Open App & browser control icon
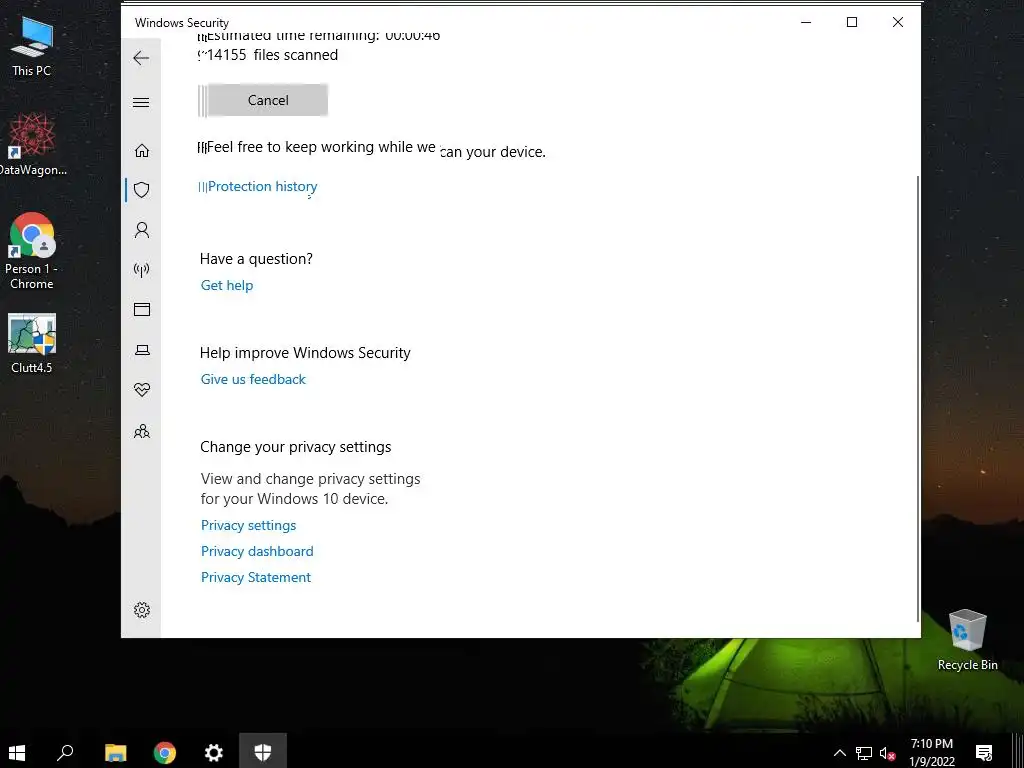 (142, 310)
